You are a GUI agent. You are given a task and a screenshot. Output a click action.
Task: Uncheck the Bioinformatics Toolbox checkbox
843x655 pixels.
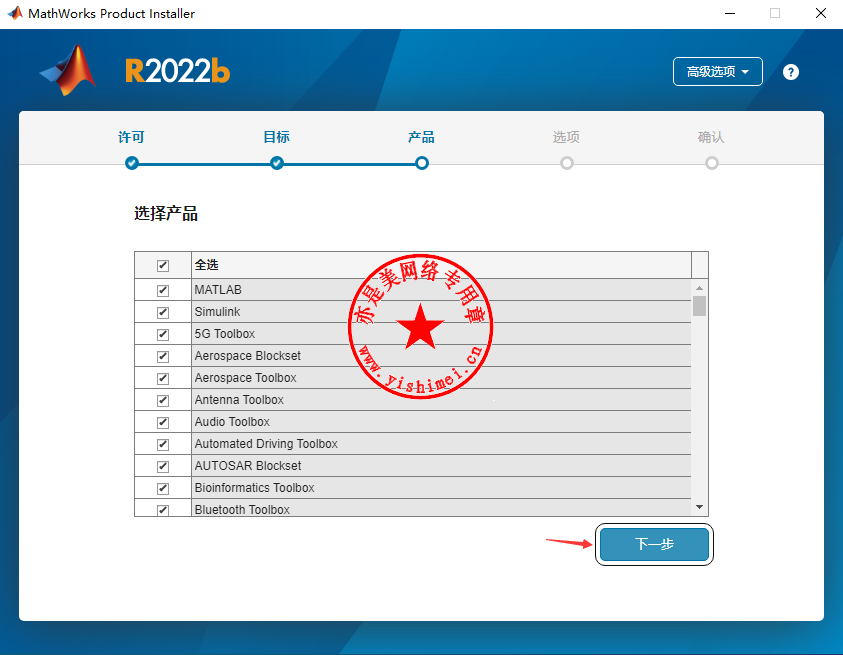tap(163, 488)
